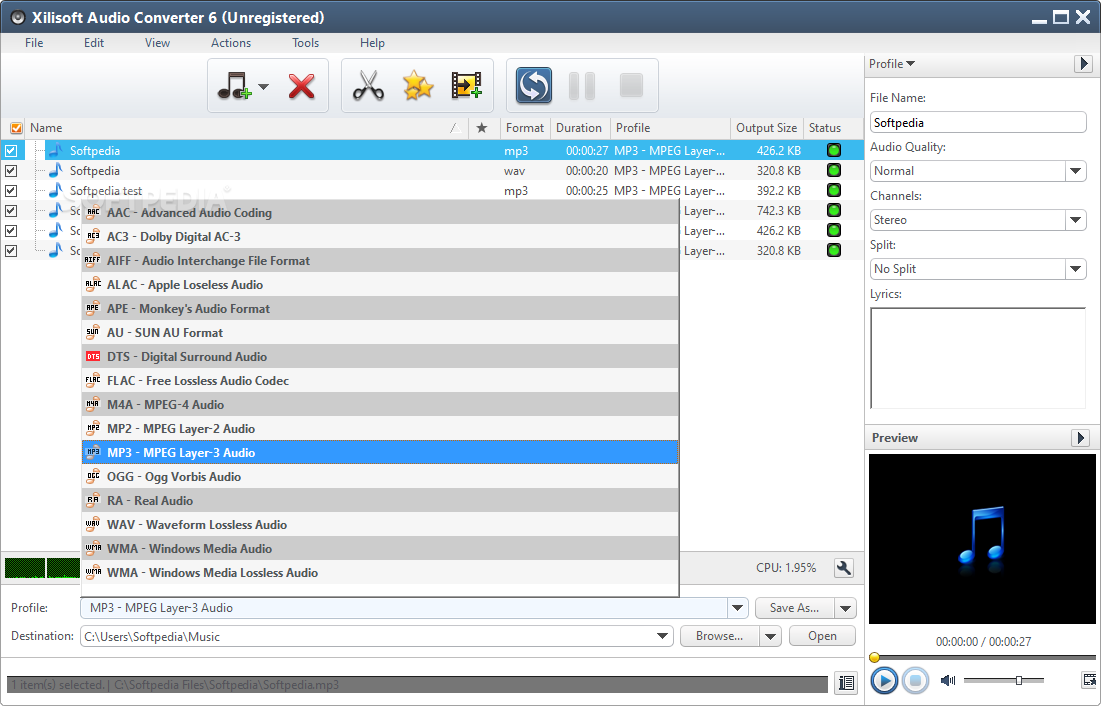Toggle checkbox of fifth row, 426.2 KB
This screenshot has height=706, width=1101.
[x=11, y=230]
